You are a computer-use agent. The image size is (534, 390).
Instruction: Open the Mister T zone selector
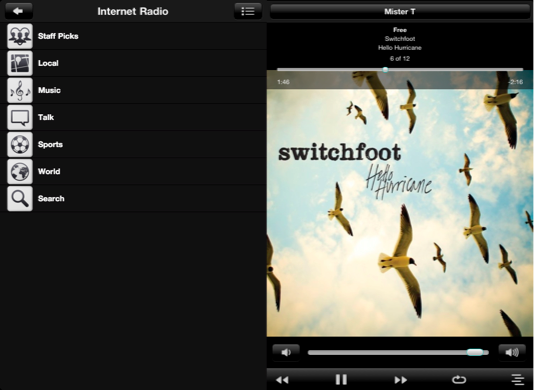(x=400, y=12)
